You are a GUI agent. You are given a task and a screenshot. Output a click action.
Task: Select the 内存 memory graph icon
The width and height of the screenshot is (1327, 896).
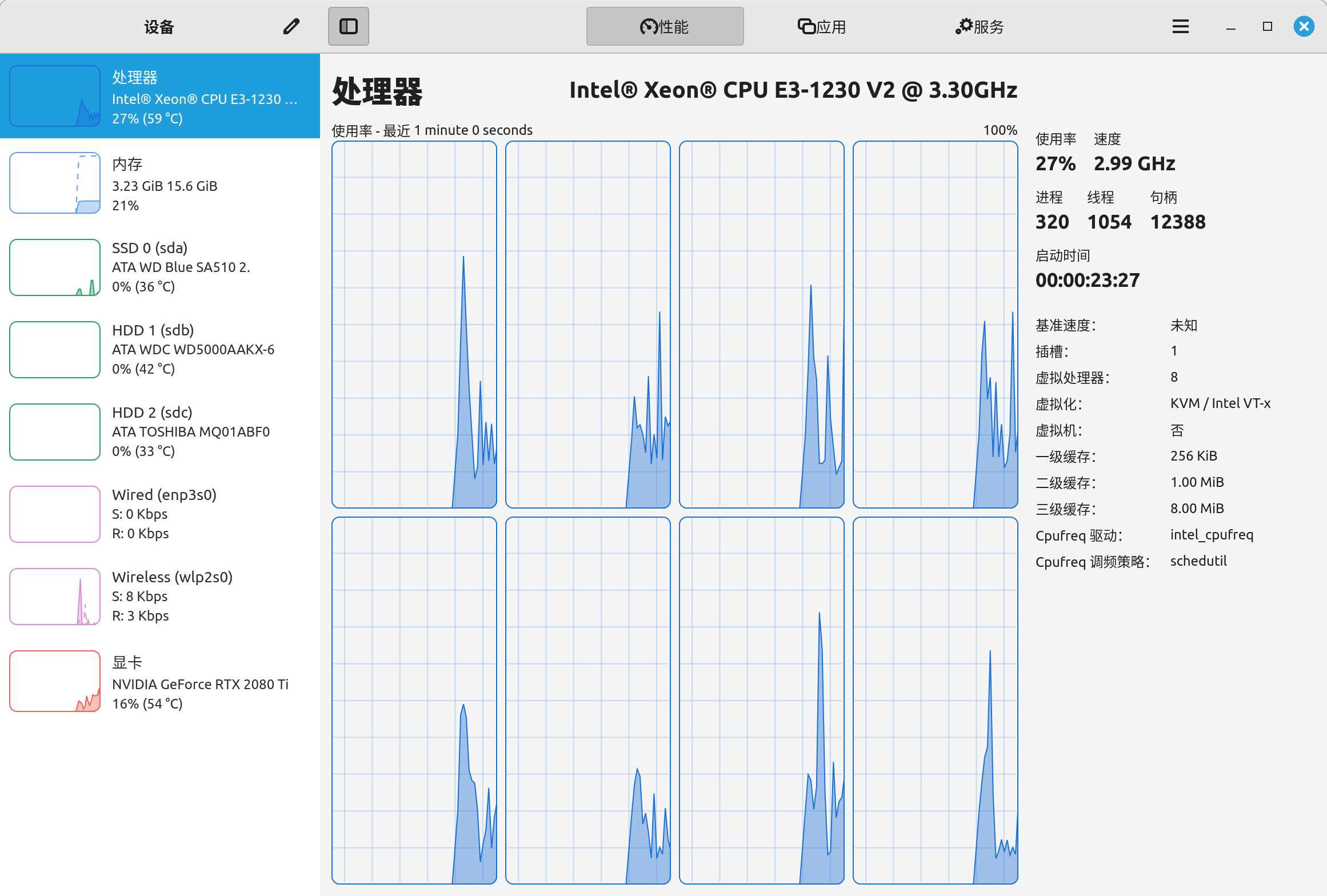55,183
